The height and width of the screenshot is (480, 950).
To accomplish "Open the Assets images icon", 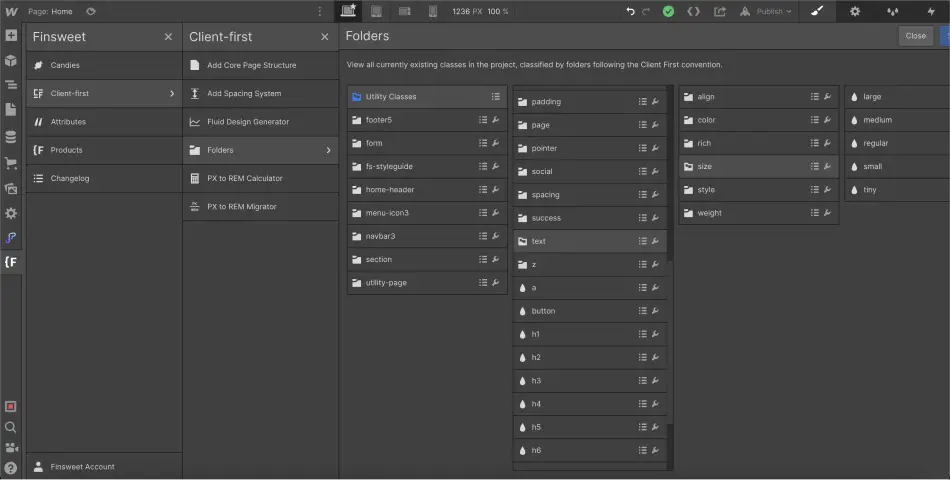I will pos(11,188).
